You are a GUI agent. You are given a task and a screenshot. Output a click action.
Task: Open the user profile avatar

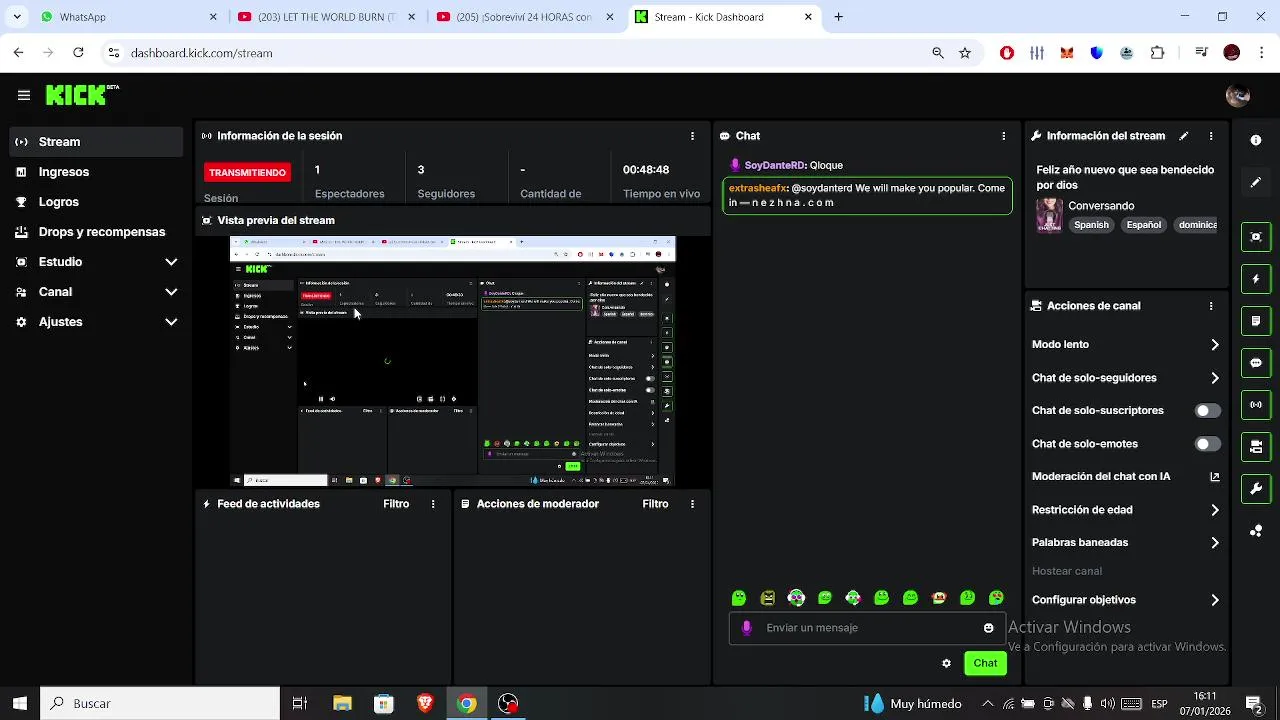tap(1238, 95)
